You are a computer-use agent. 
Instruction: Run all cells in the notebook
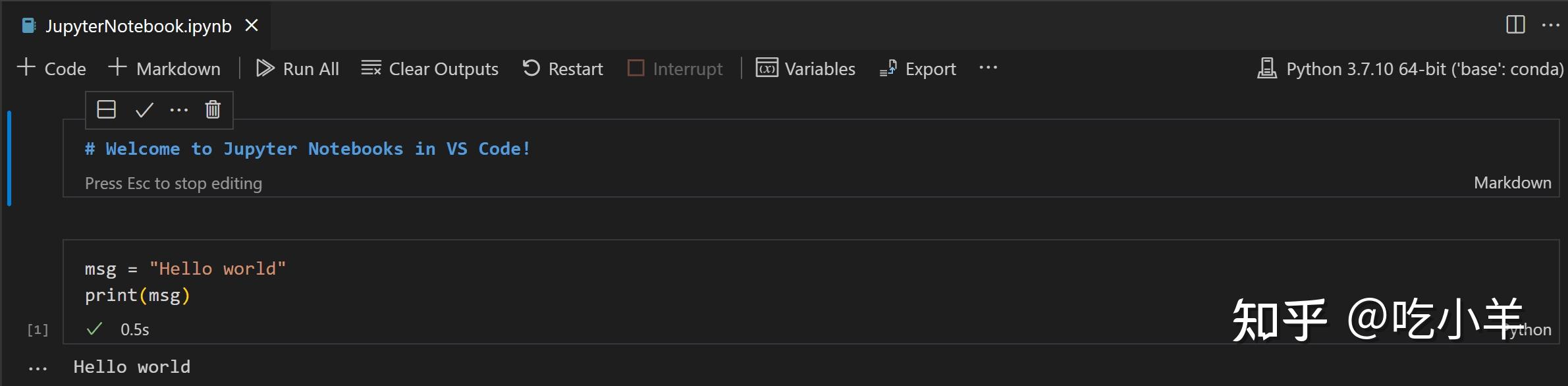(x=298, y=68)
